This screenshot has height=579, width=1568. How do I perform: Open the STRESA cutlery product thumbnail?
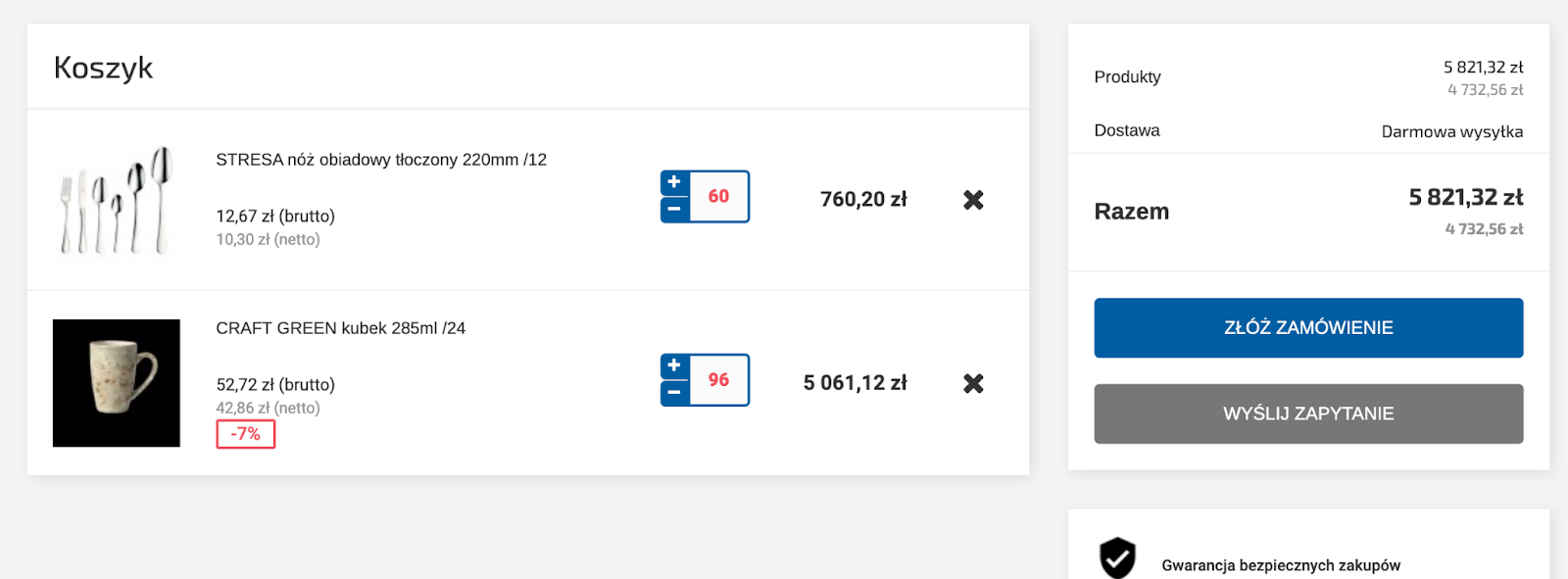(117, 200)
